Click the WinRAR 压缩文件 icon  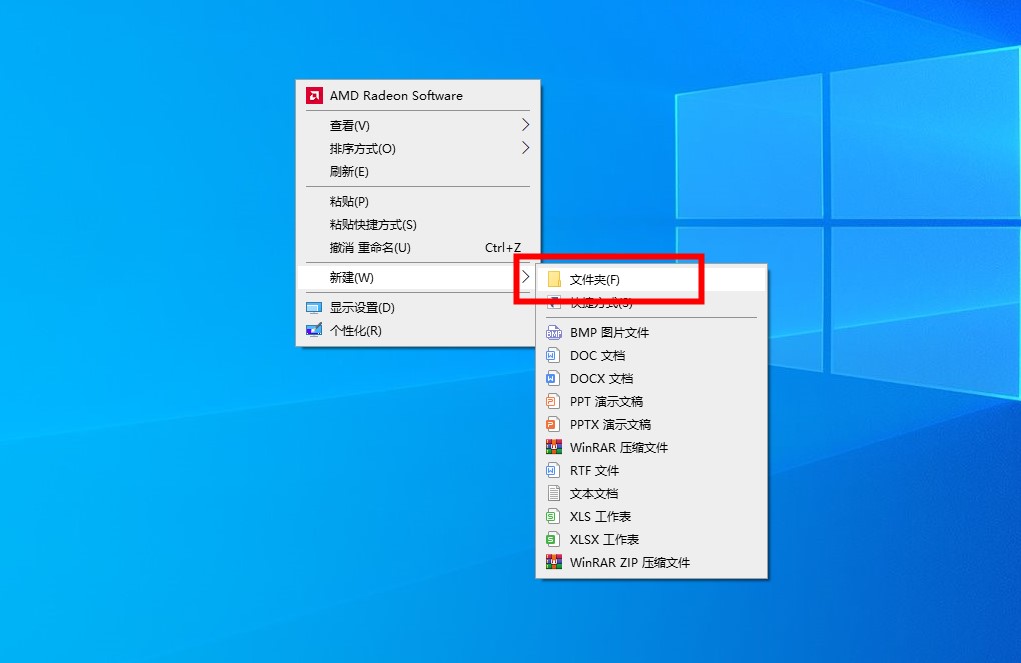click(x=553, y=448)
